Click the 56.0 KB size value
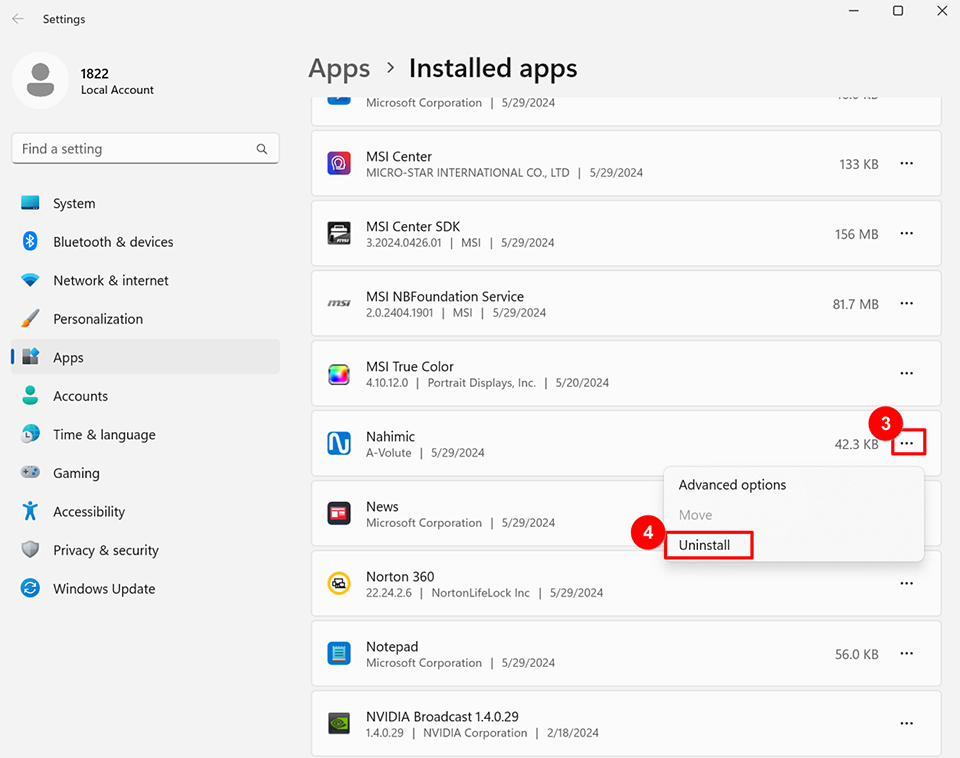This screenshot has height=758, width=960. pyautogui.click(x=857, y=654)
